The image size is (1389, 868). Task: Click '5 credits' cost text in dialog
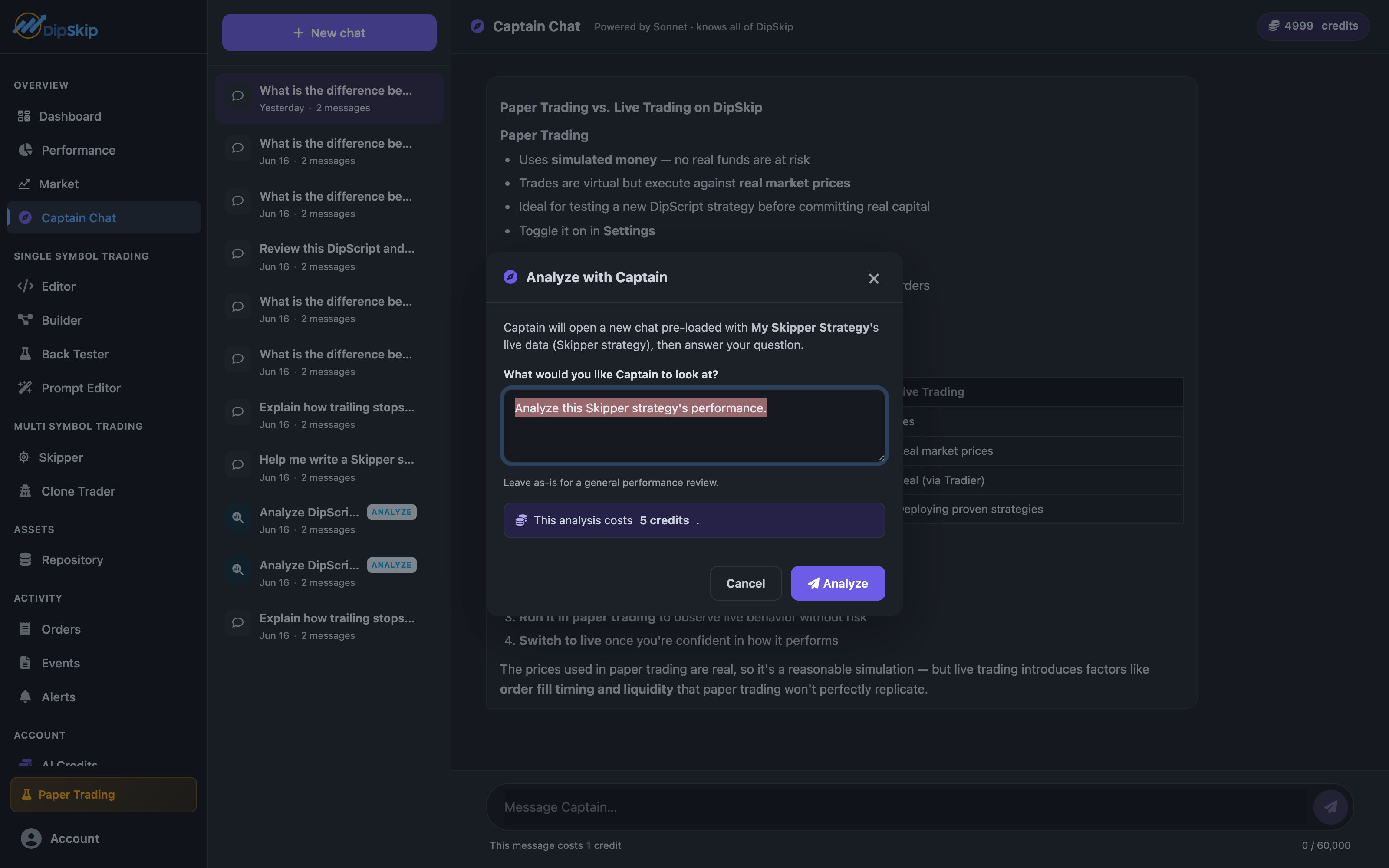(x=664, y=520)
